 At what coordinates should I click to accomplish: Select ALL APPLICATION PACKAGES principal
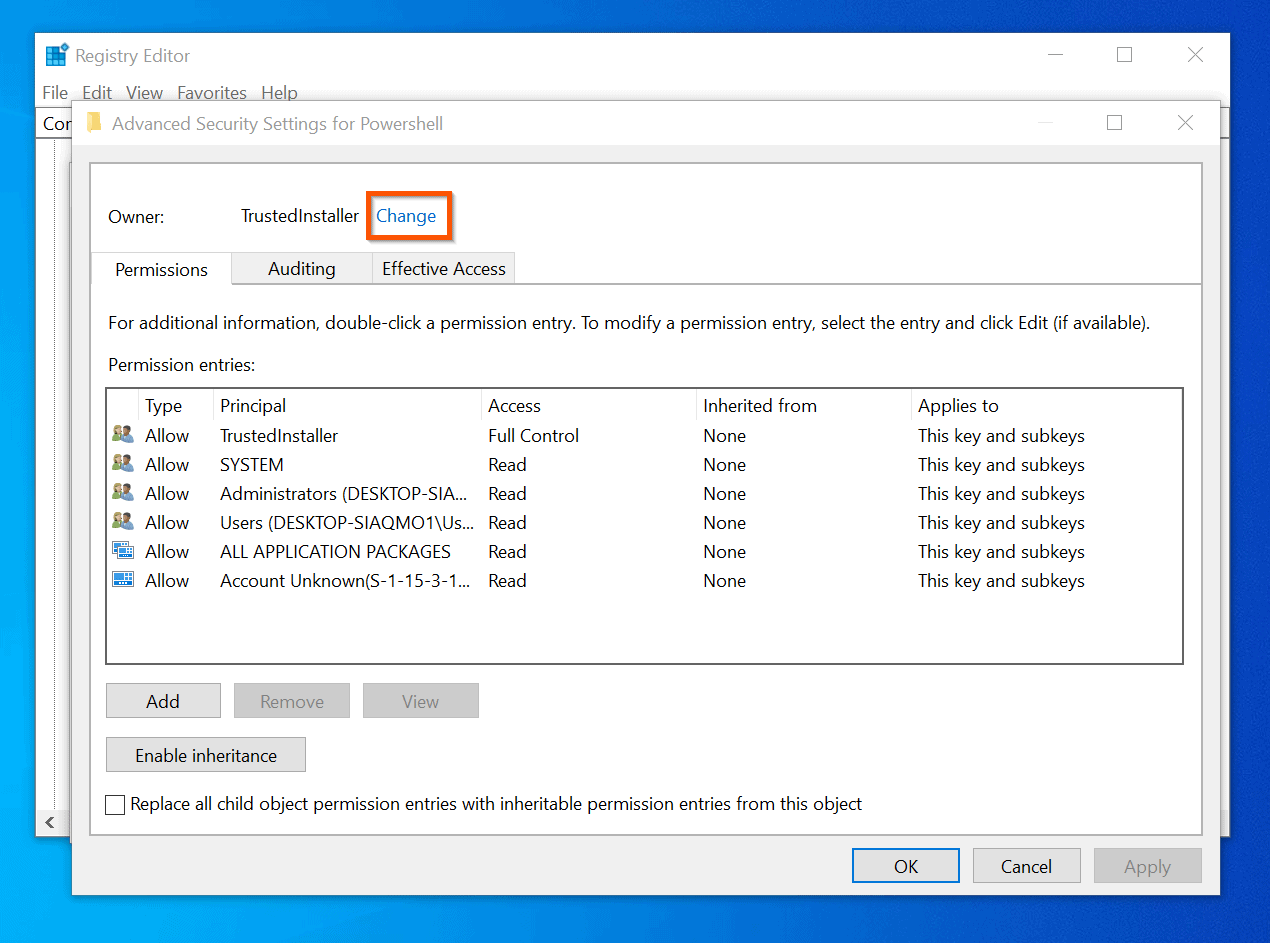[644, 552]
